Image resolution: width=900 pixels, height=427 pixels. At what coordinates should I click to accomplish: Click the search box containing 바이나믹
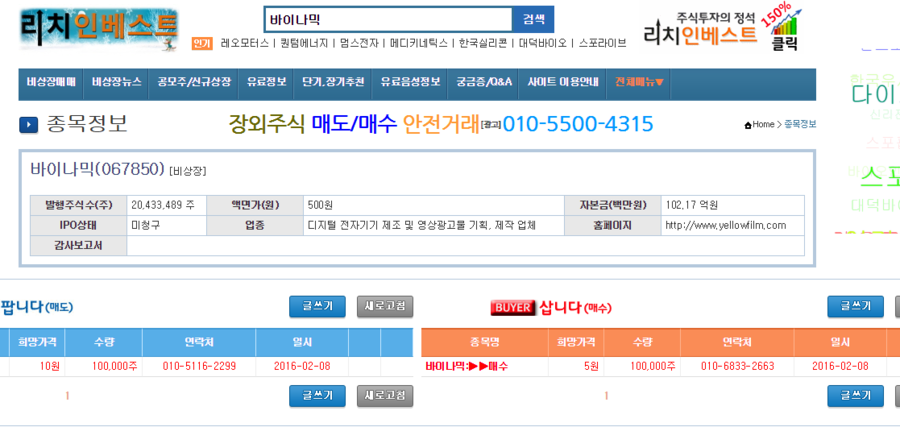coord(388,20)
